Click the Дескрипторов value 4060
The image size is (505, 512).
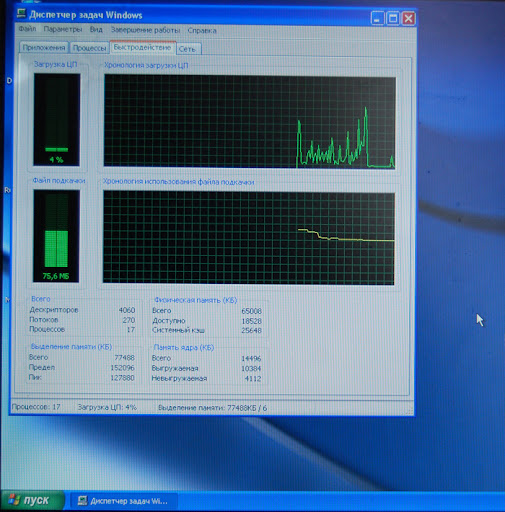point(127,310)
